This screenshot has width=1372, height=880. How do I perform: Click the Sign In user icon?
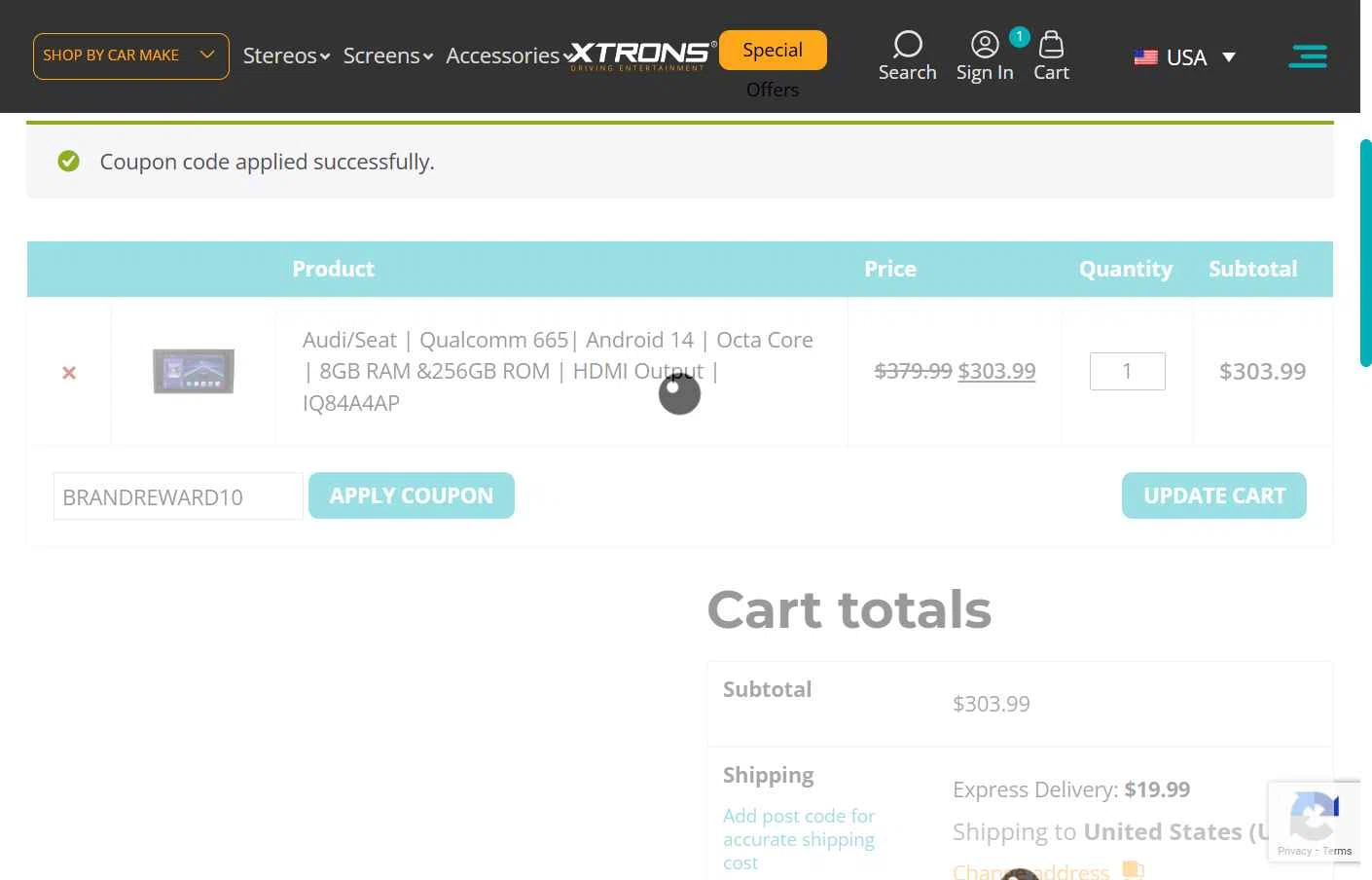(x=985, y=45)
